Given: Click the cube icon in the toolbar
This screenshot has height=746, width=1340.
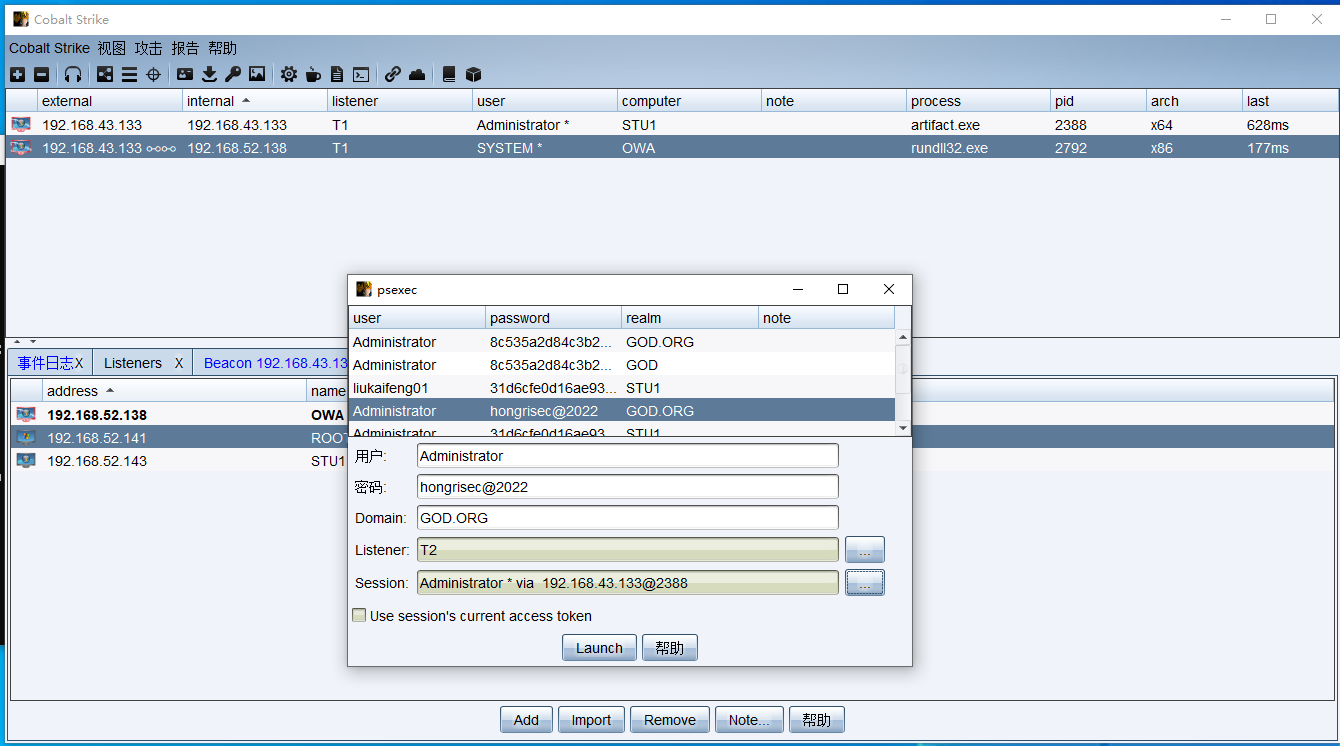Looking at the screenshot, I should pos(473,74).
